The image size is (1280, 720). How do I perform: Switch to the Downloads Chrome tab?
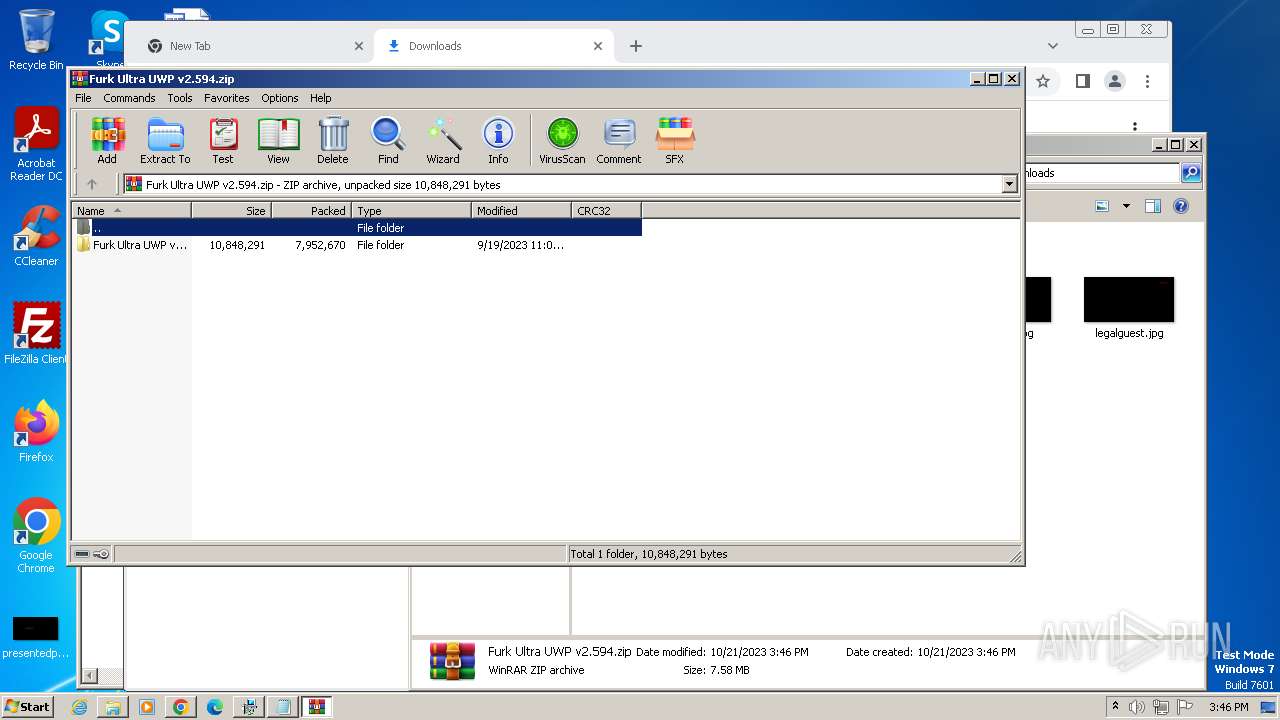coord(495,46)
